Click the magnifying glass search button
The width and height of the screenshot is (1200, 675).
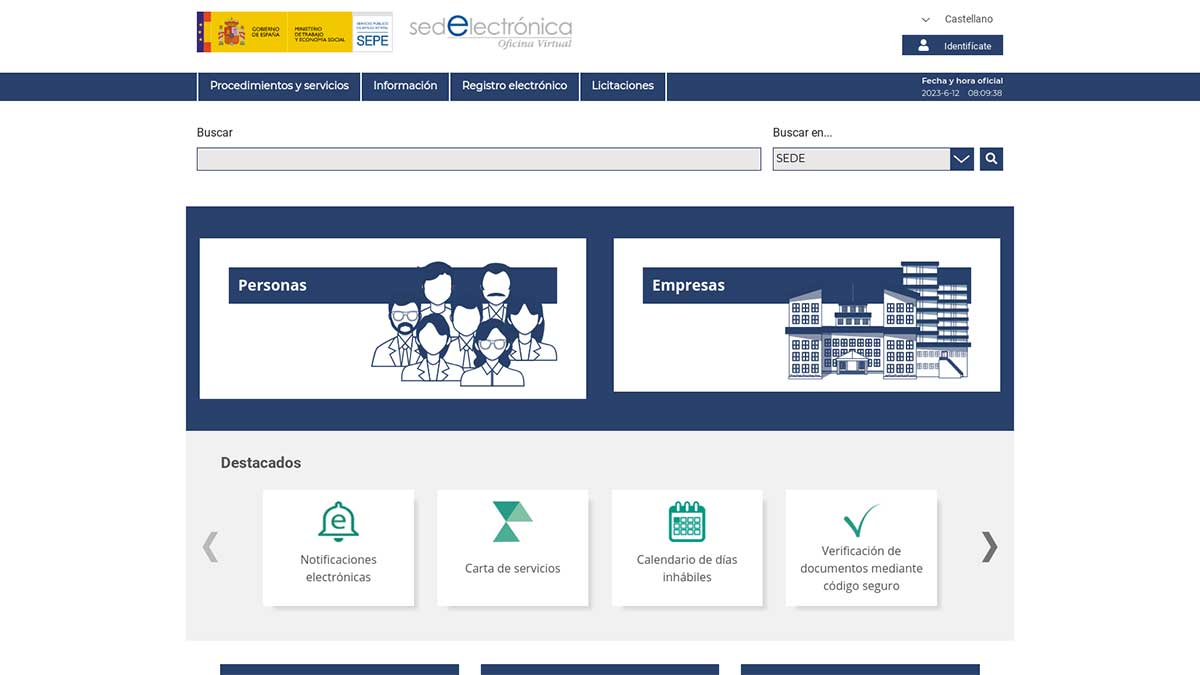pos(991,159)
